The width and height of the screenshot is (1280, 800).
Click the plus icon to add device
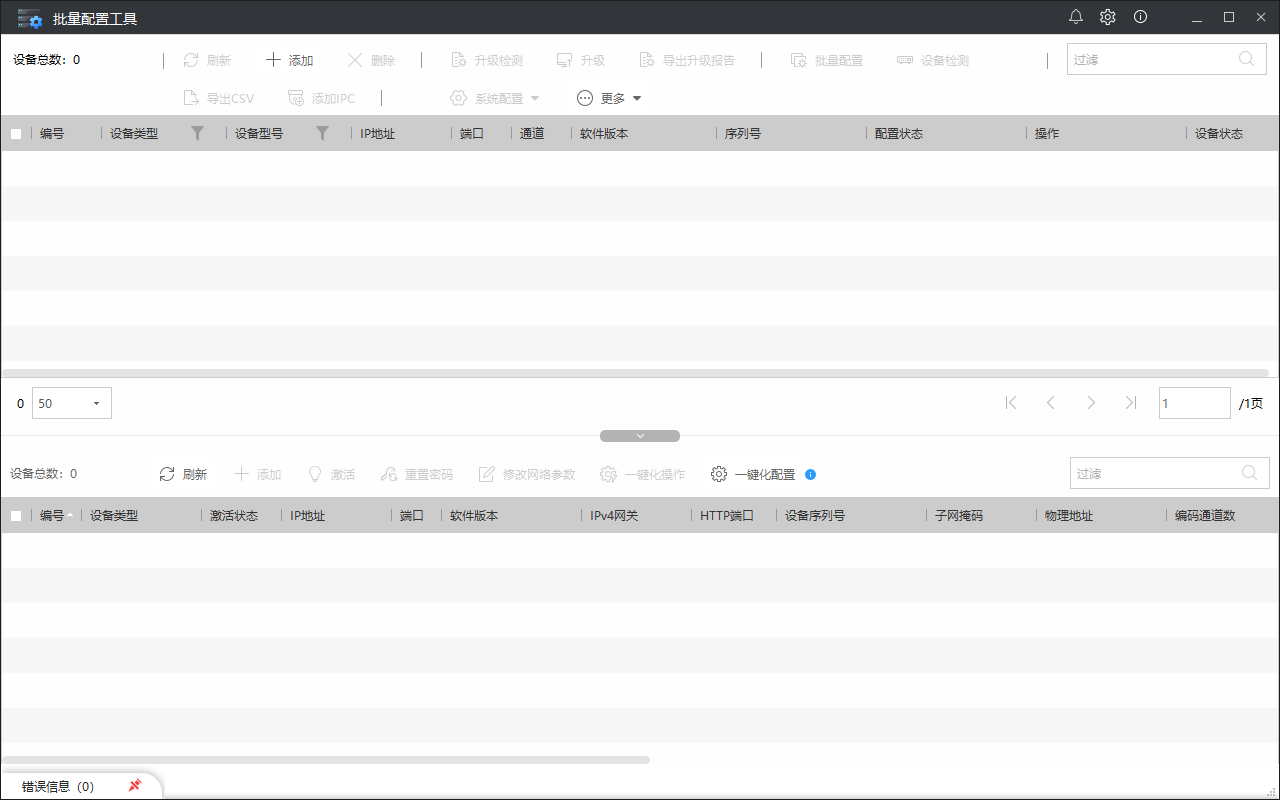273,60
